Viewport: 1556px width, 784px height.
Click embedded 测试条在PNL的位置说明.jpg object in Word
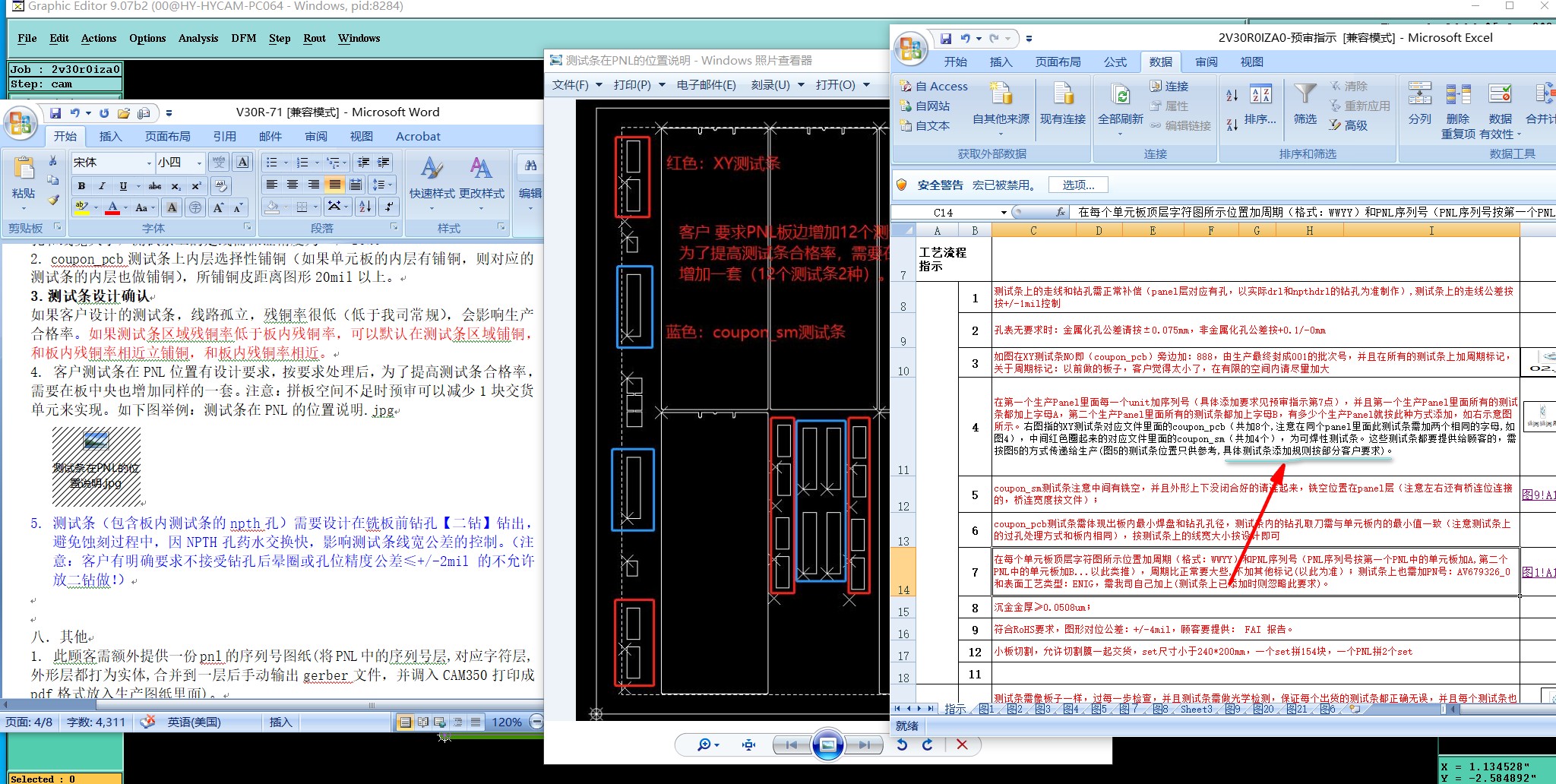pos(96,466)
